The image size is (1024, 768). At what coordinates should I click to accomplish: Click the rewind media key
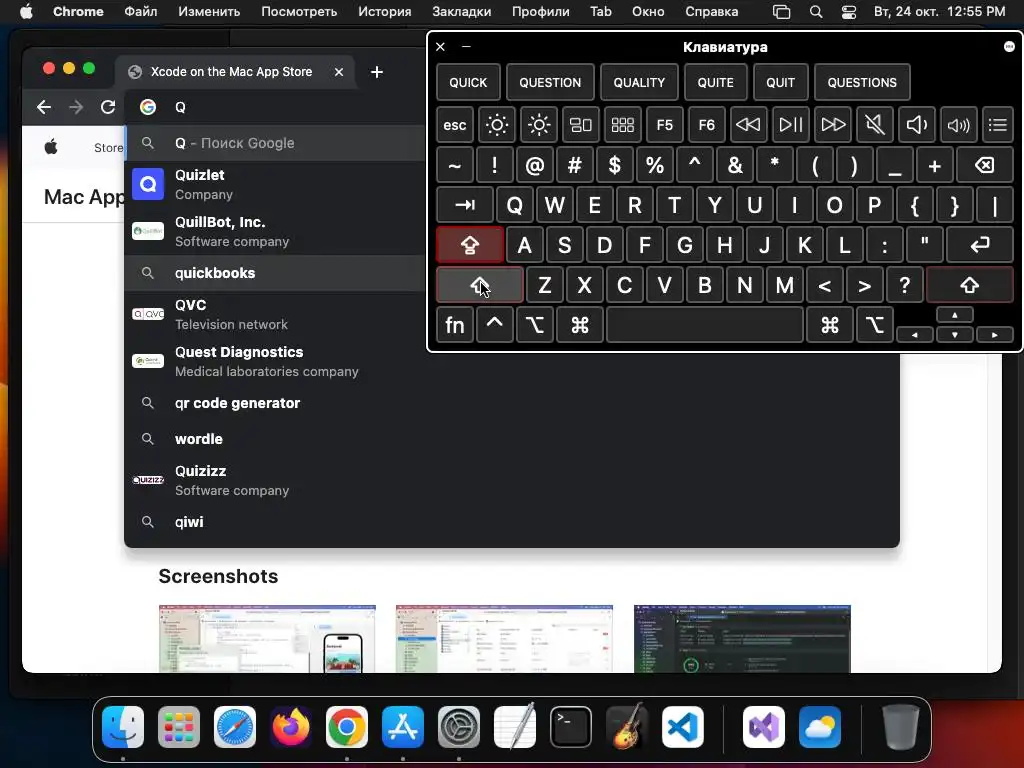[748, 125]
